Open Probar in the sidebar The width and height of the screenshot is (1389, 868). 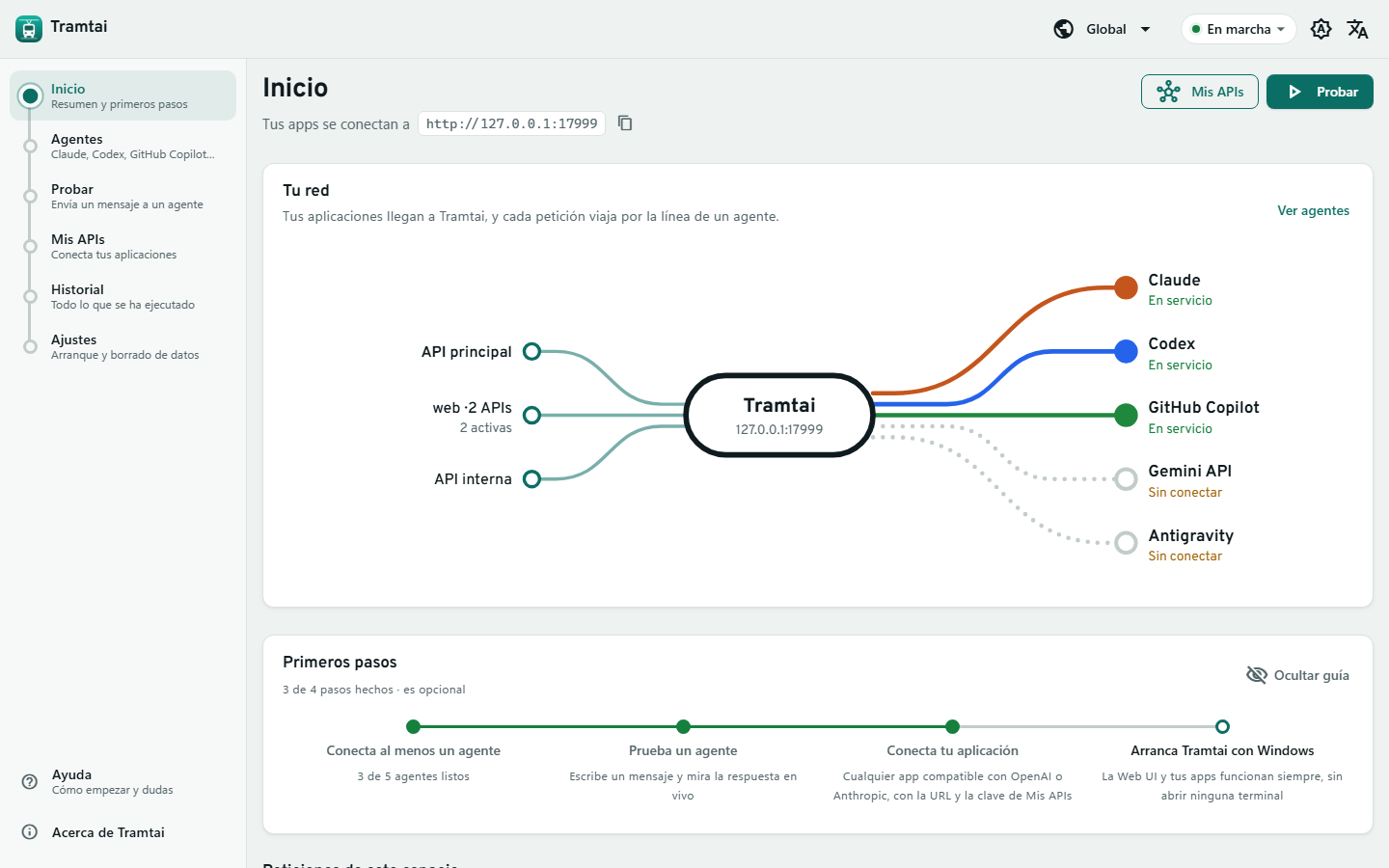tap(123, 196)
